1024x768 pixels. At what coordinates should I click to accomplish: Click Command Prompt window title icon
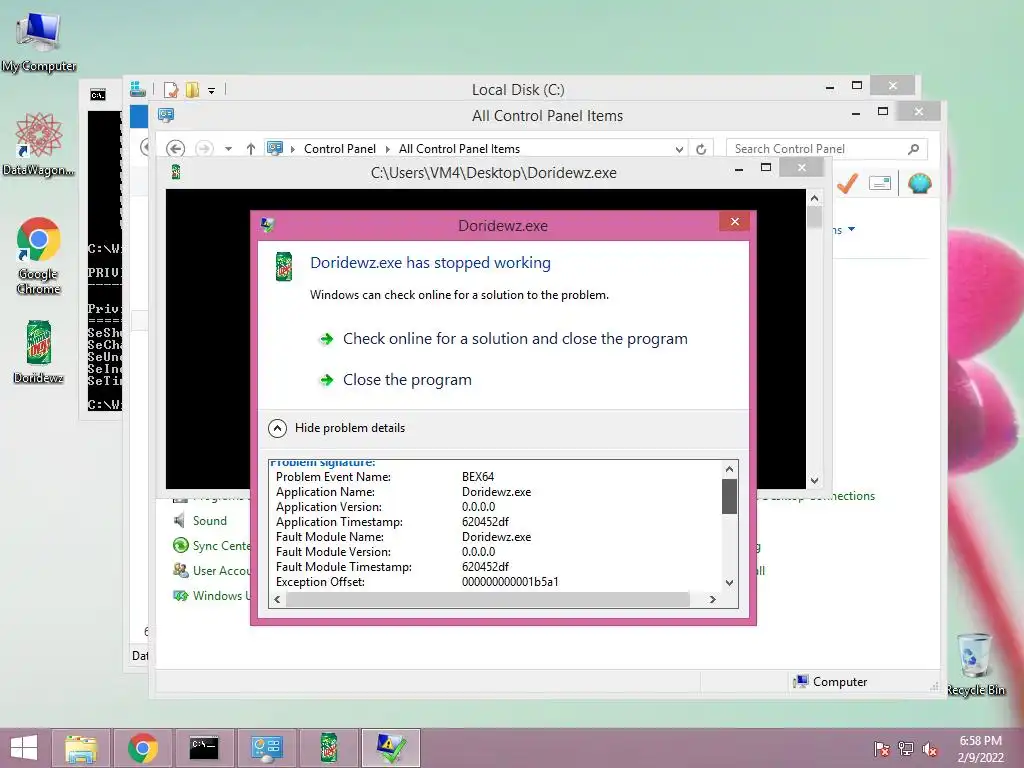[x=98, y=95]
